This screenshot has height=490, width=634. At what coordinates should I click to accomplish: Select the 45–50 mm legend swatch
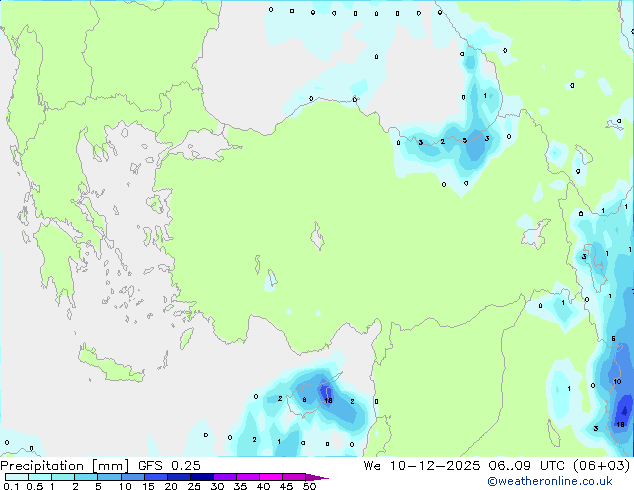point(294,477)
